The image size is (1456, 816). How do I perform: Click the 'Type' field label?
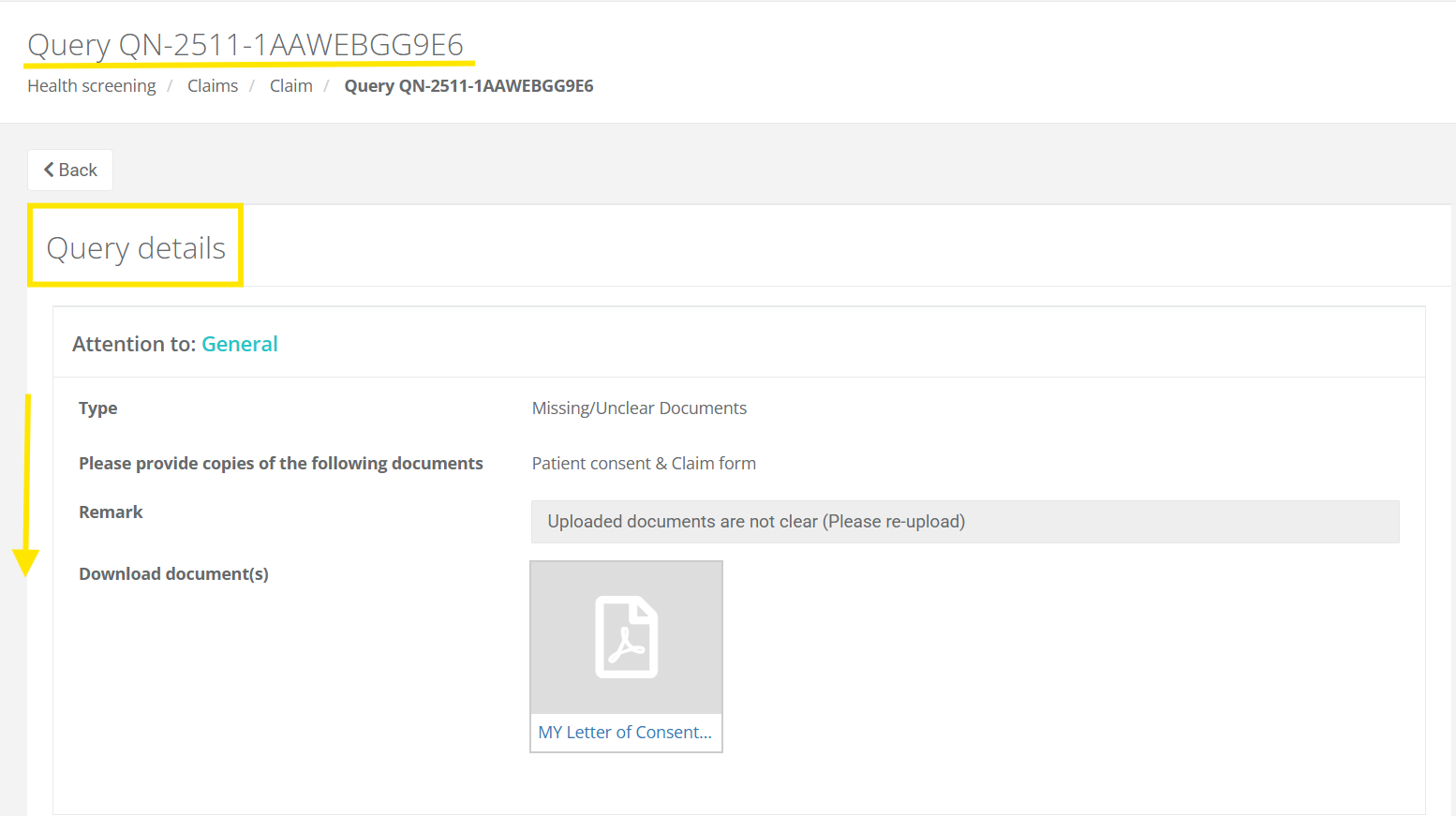point(98,408)
